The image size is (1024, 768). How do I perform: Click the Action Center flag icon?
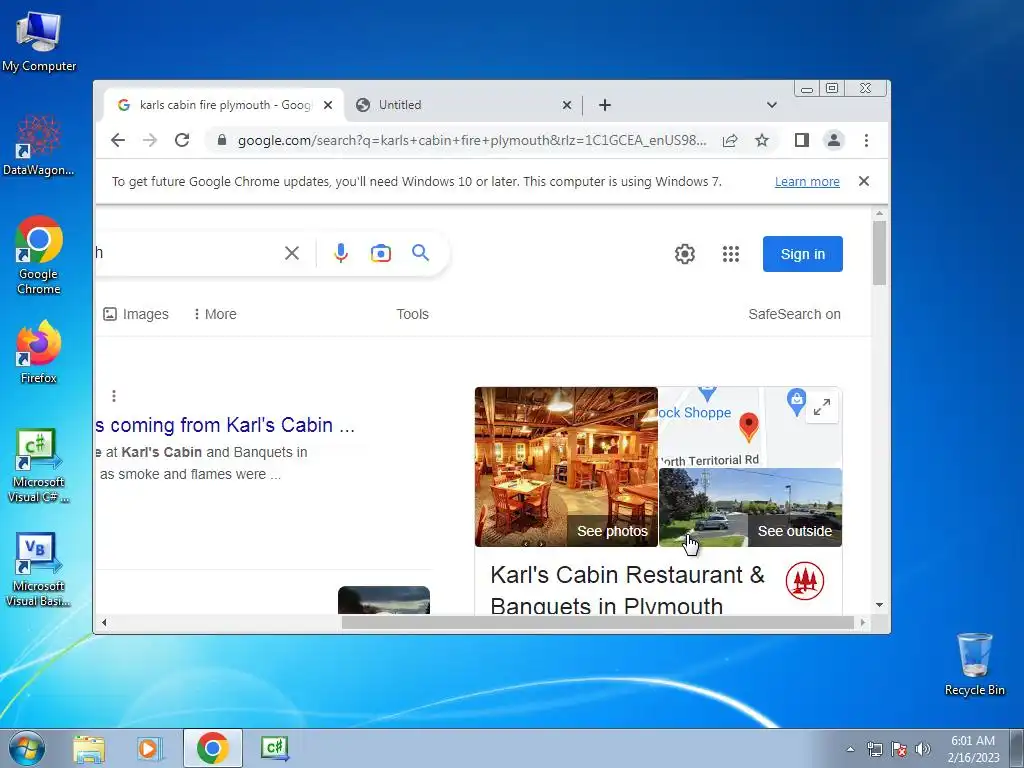(899, 749)
